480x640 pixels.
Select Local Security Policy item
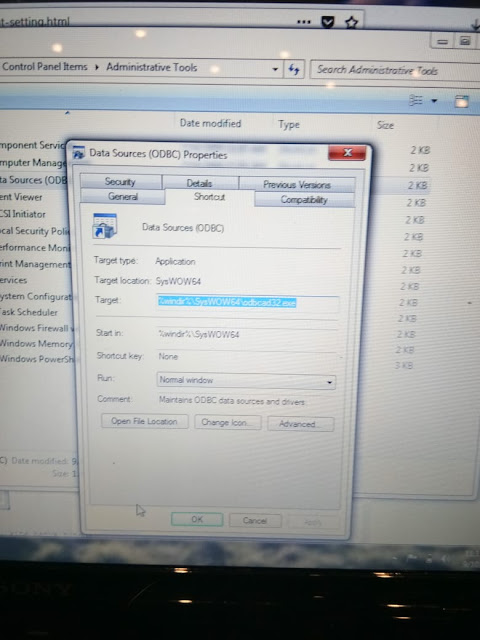pos(35,231)
